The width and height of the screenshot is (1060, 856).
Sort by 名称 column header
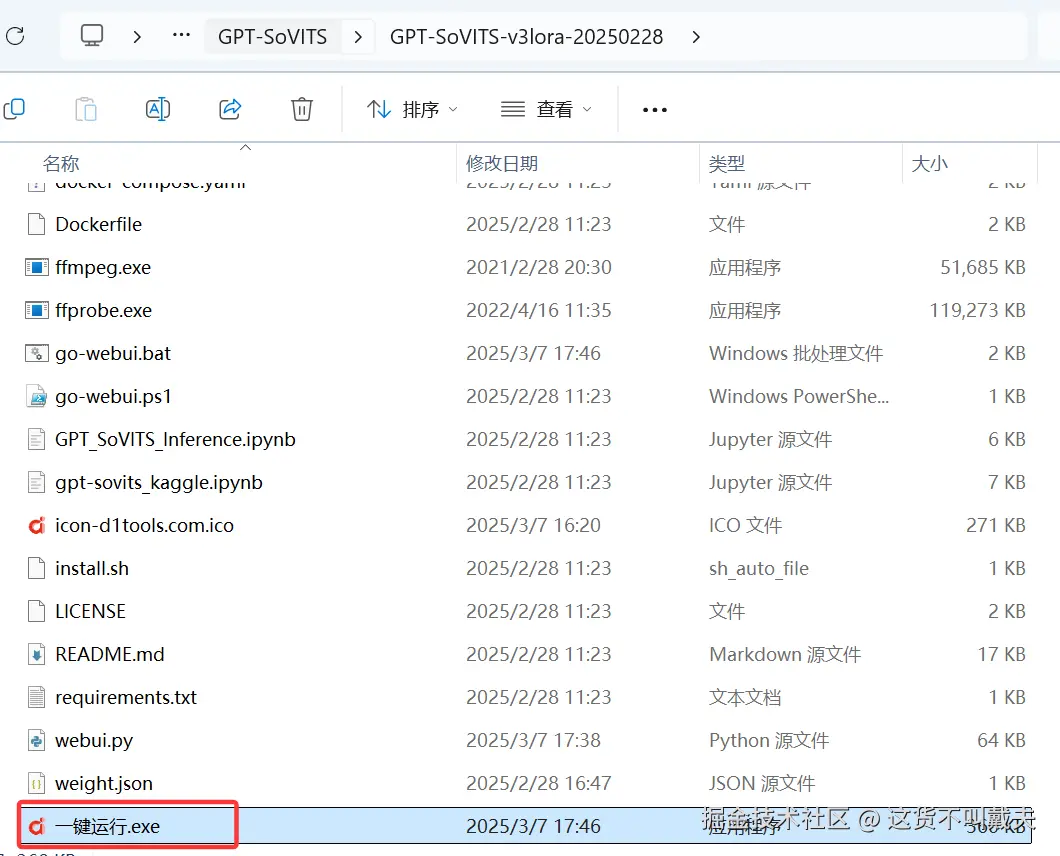(x=61, y=163)
